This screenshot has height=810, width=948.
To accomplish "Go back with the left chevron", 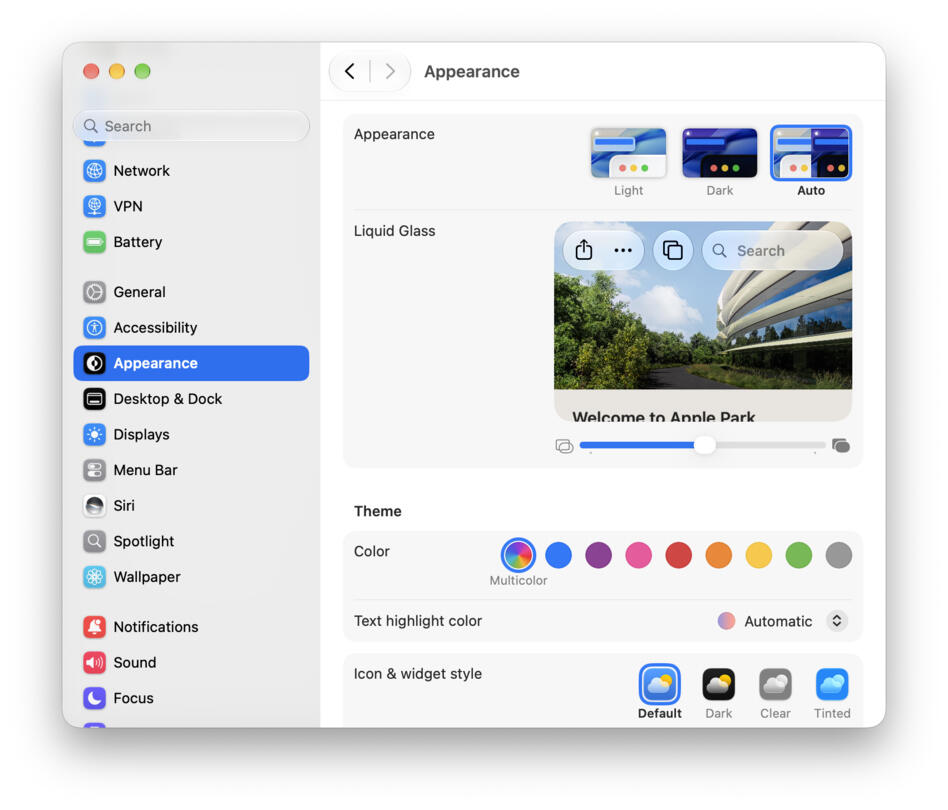I will 349,71.
